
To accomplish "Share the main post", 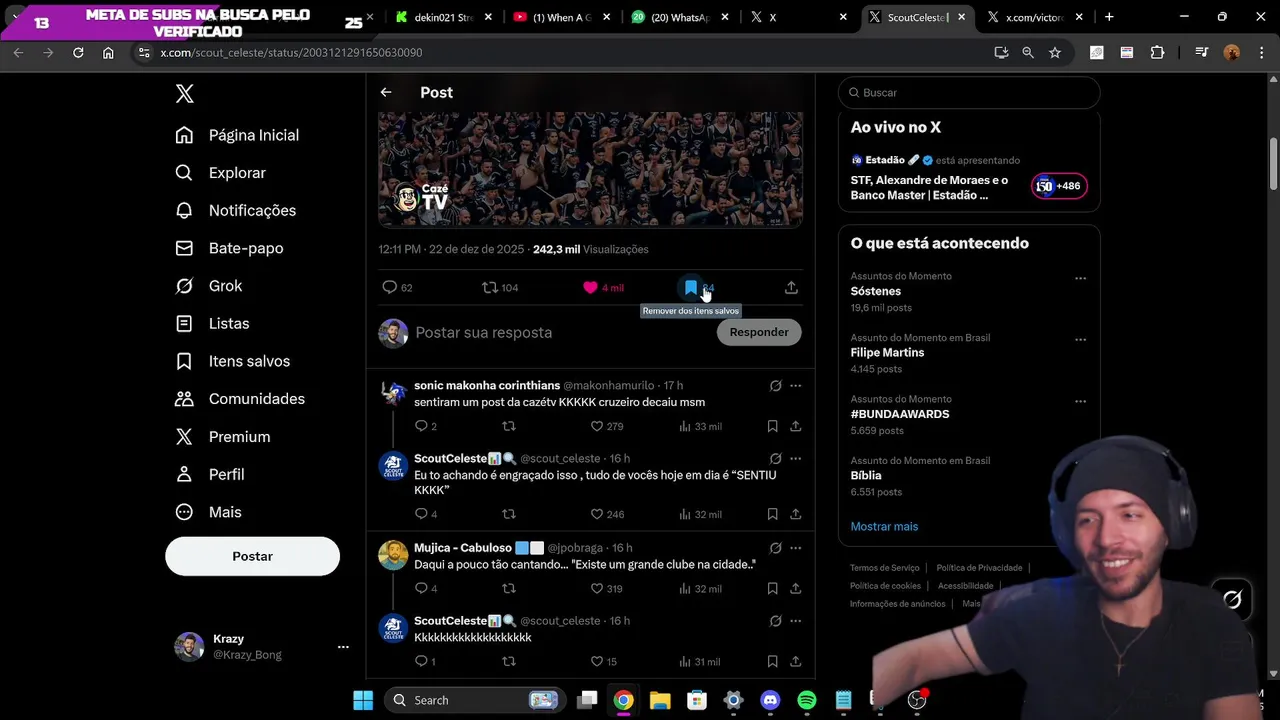I will (791, 287).
